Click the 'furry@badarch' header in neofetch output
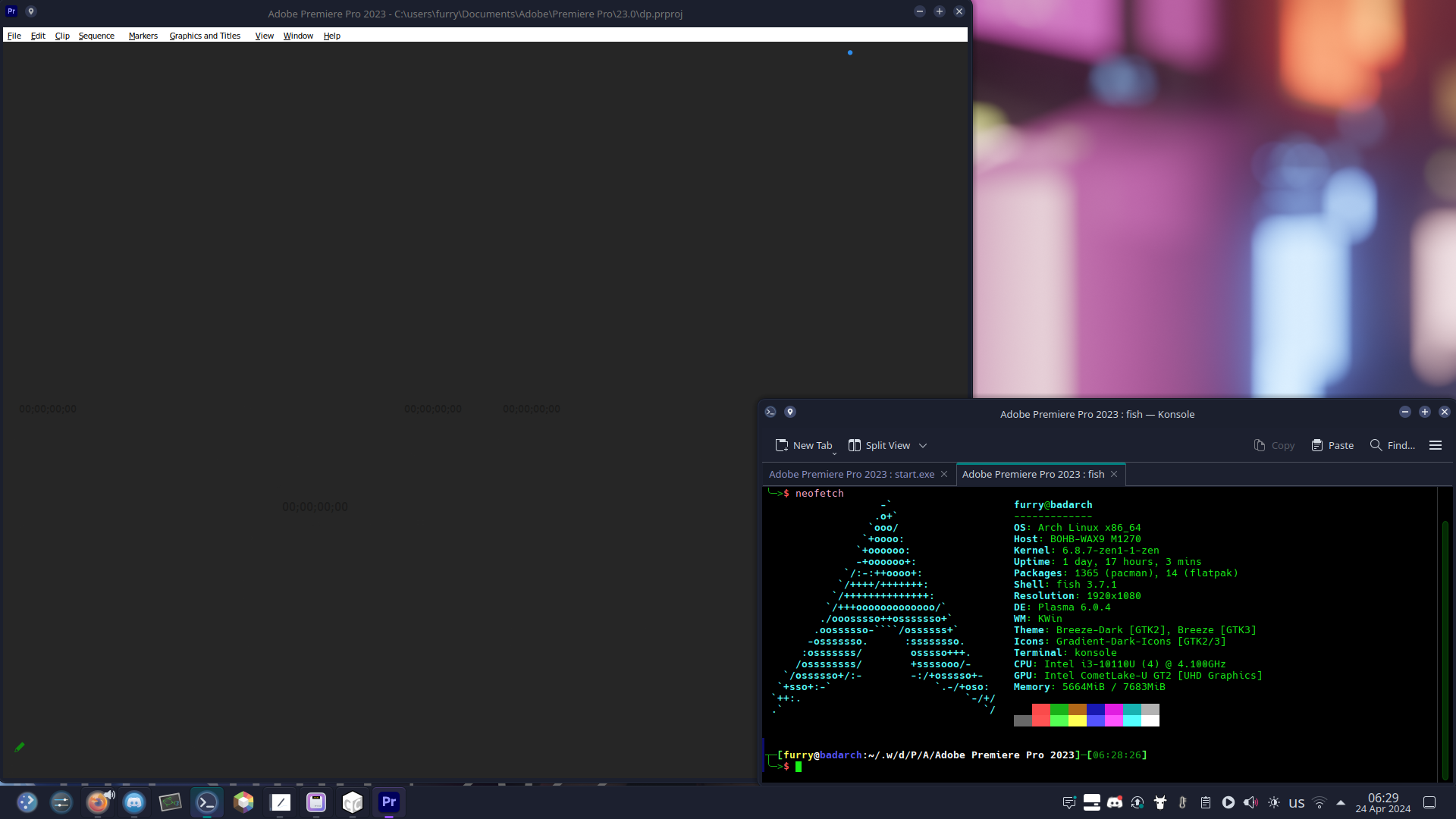1456x819 pixels. tap(1053, 505)
